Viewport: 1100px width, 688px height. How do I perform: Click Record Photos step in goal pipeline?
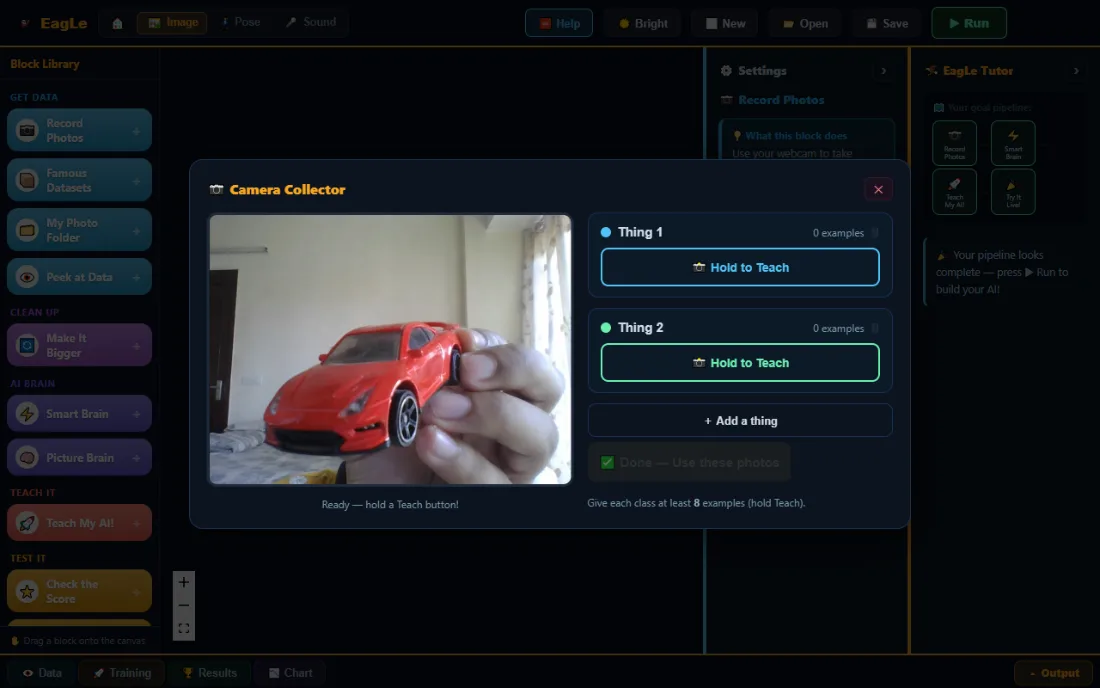pos(954,143)
